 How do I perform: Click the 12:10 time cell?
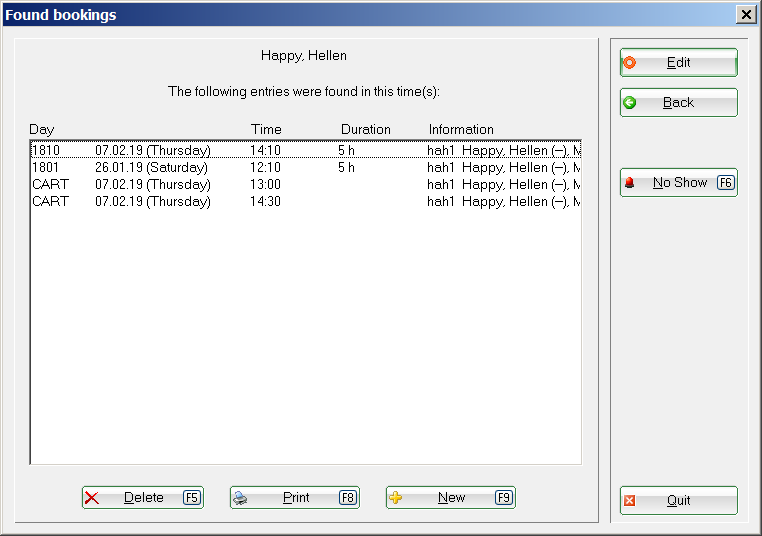(x=265, y=167)
